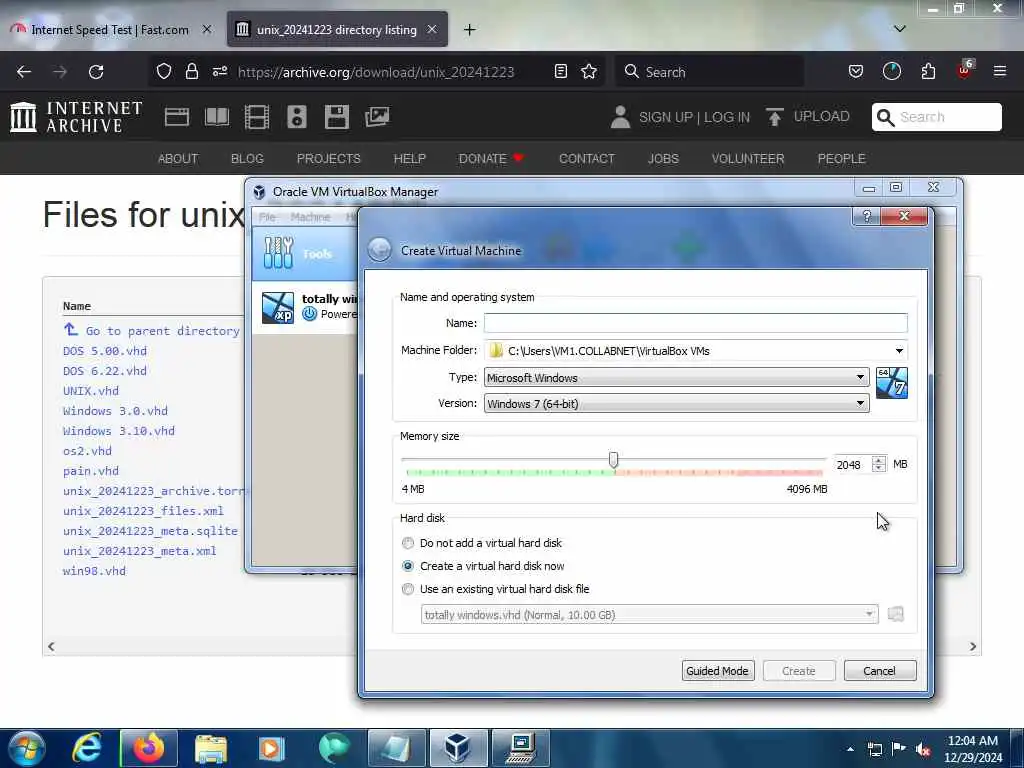Open the BLOG menu item
The image size is (1024, 768).
(x=247, y=159)
